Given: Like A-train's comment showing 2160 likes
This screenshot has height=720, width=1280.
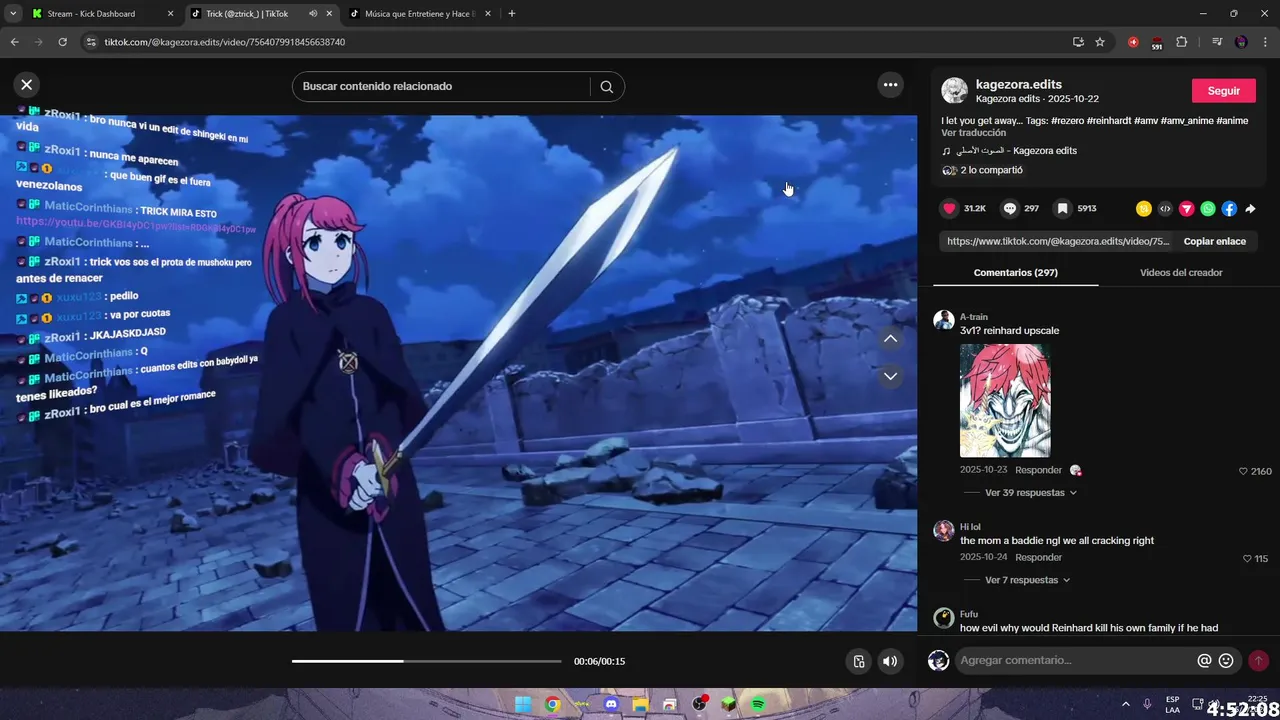Looking at the screenshot, I should (1243, 471).
